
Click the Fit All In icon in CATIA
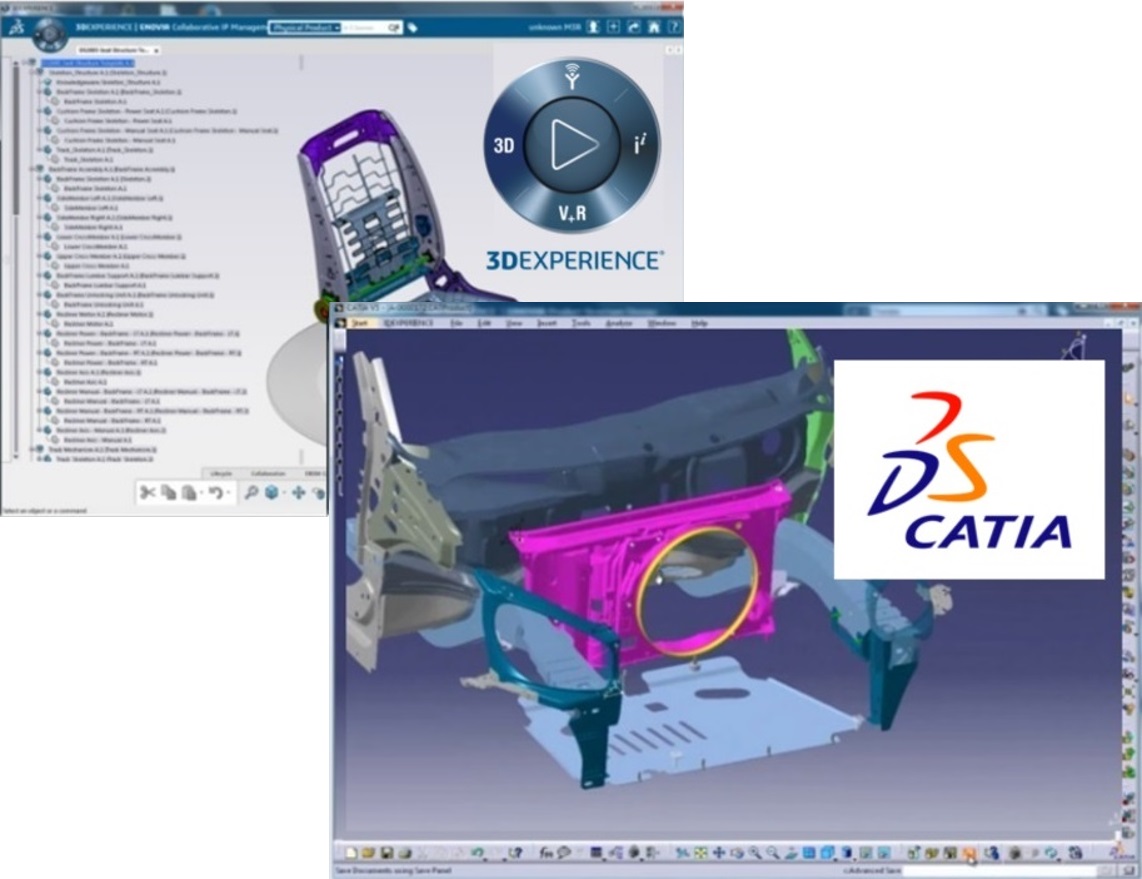click(700, 853)
